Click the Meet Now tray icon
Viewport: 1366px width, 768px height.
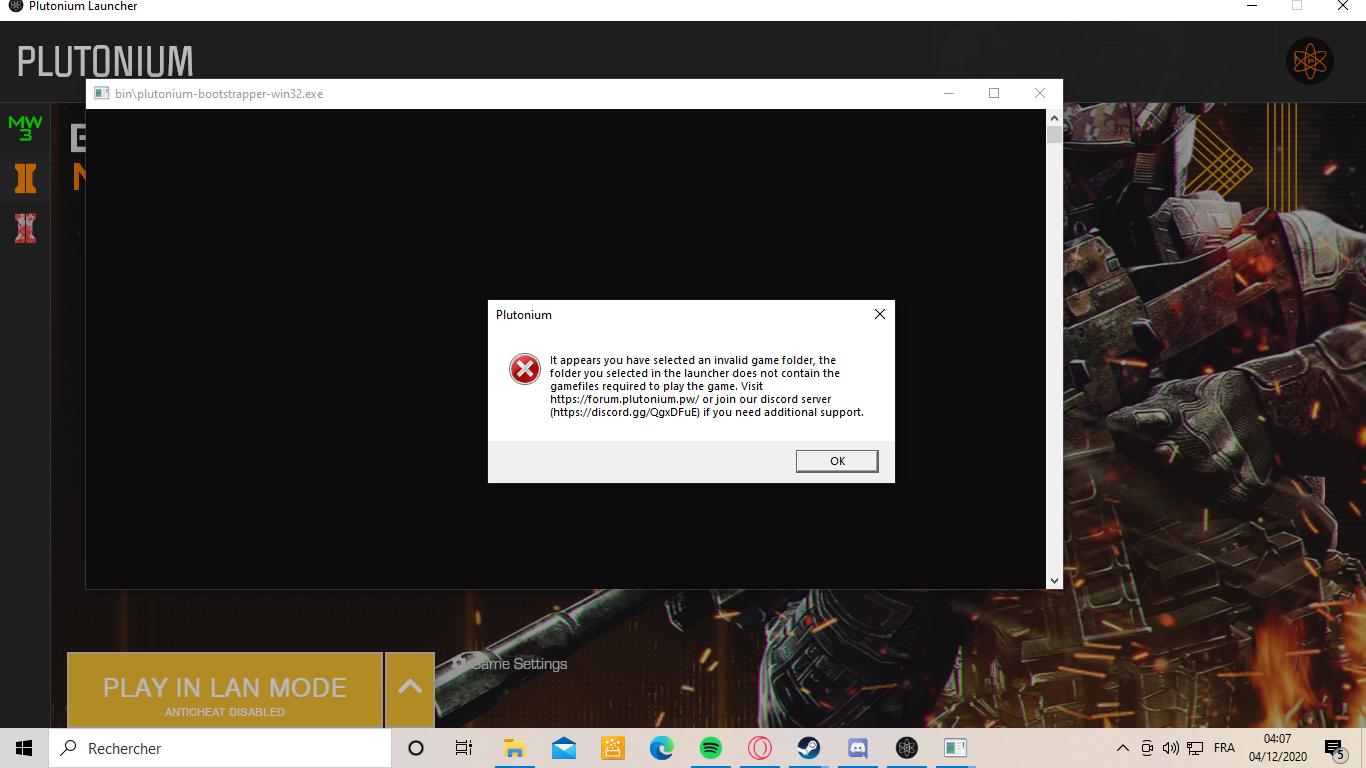click(1146, 748)
